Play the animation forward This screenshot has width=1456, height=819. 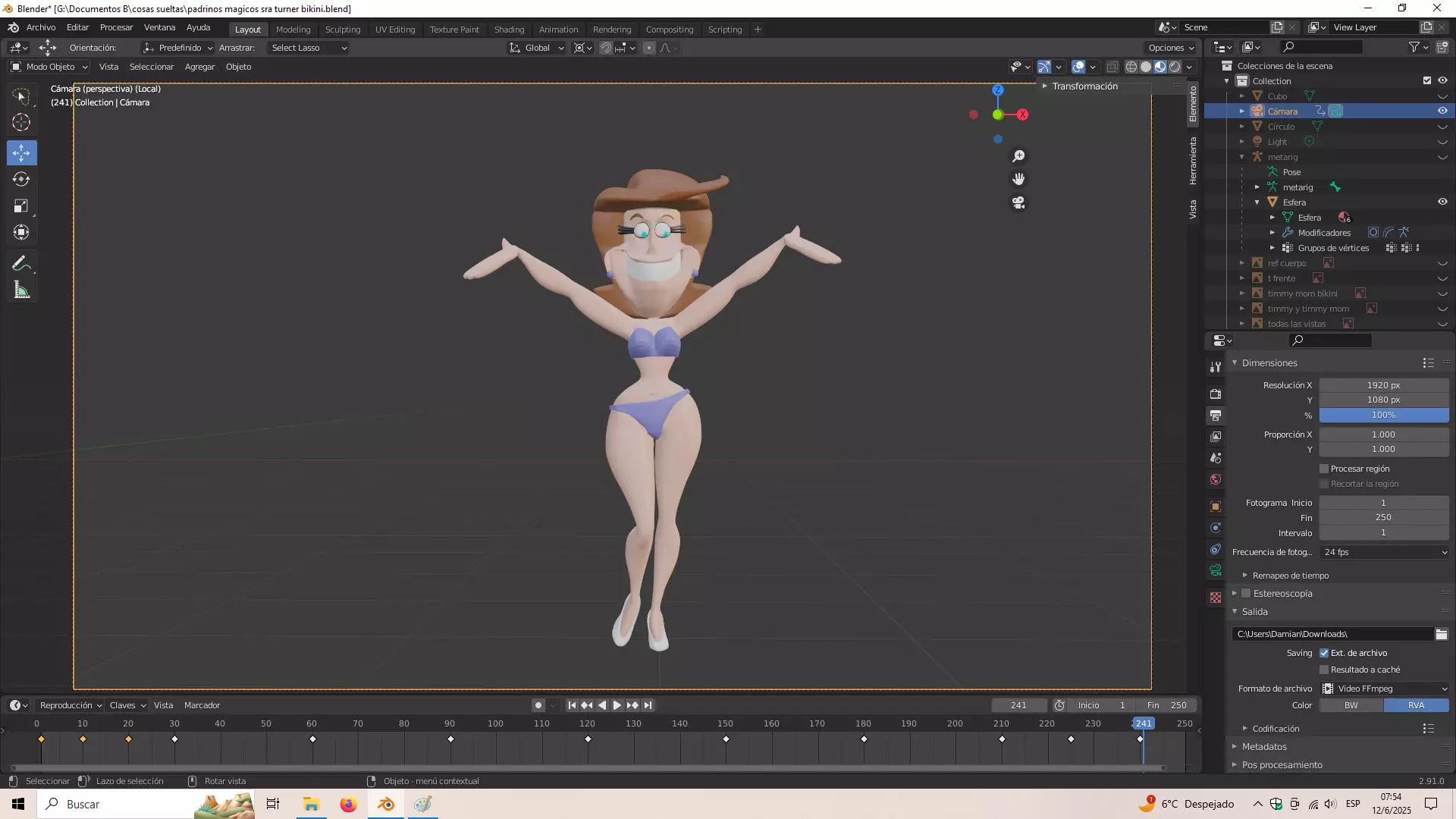[x=617, y=705]
